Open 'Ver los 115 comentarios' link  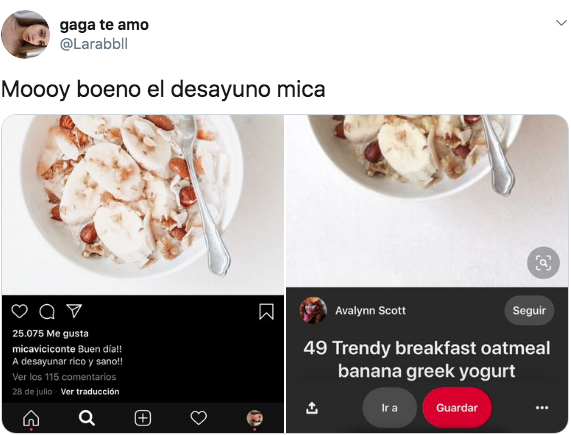64,377
